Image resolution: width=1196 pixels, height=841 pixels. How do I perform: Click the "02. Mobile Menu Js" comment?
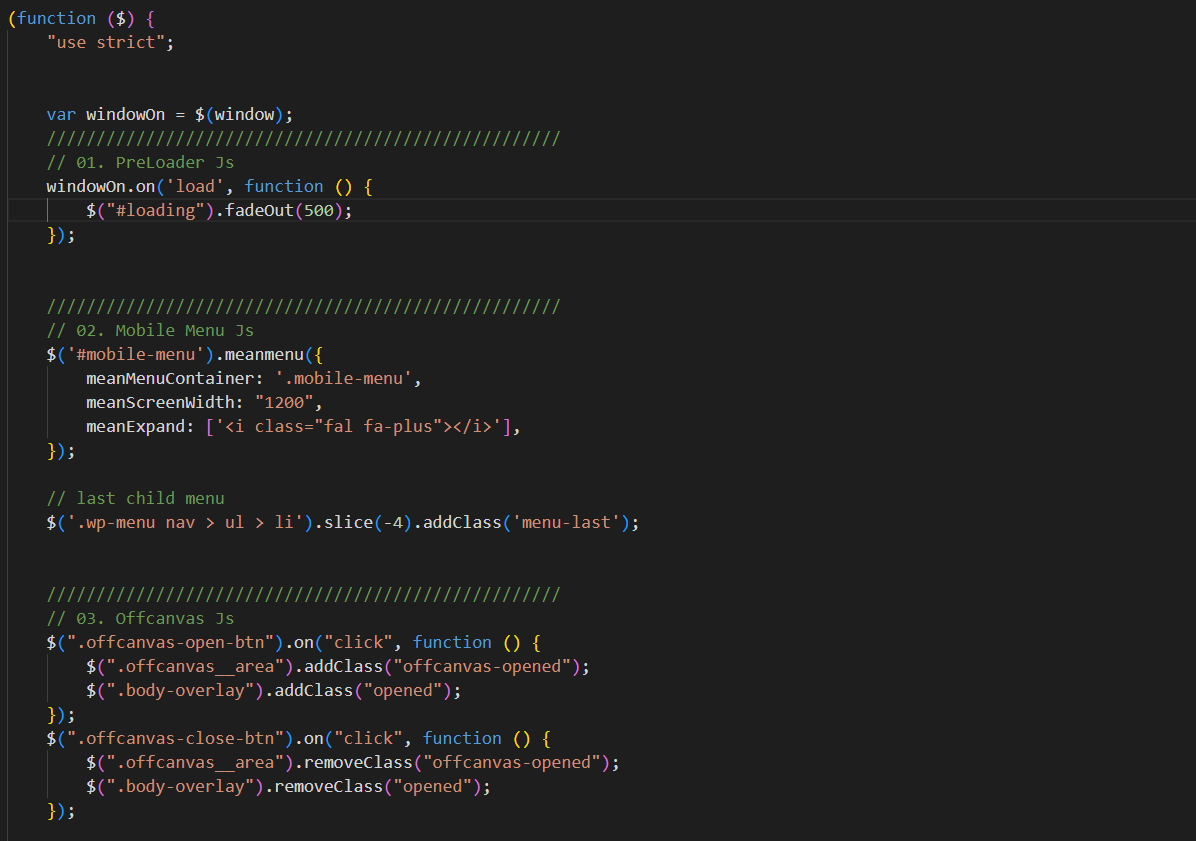[x=150, y=330]
